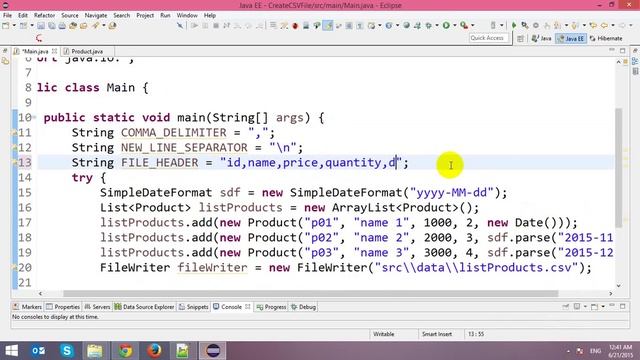Click the Windows Start button
640x360 pixels.
pyautogui.click(x=11, y=351)
